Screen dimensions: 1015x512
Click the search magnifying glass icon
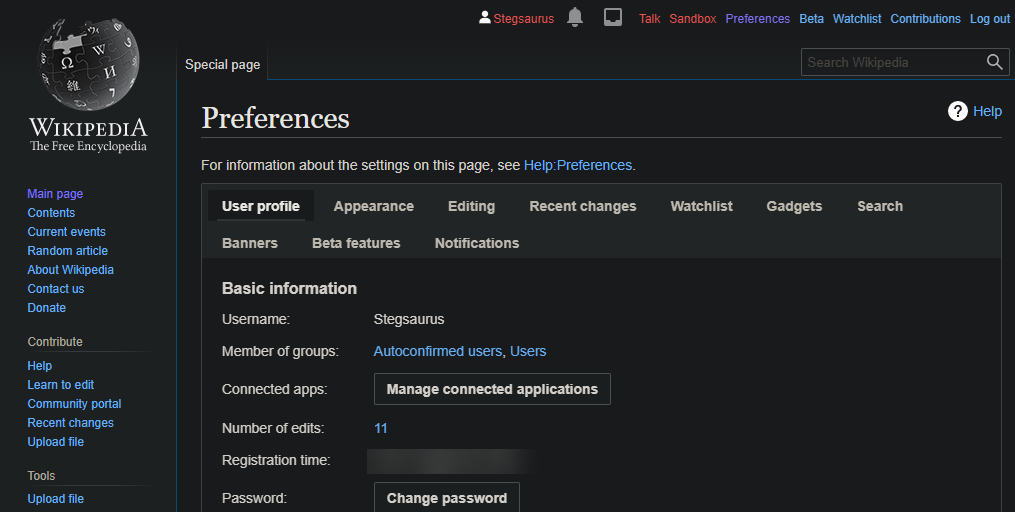click(994, 62)
